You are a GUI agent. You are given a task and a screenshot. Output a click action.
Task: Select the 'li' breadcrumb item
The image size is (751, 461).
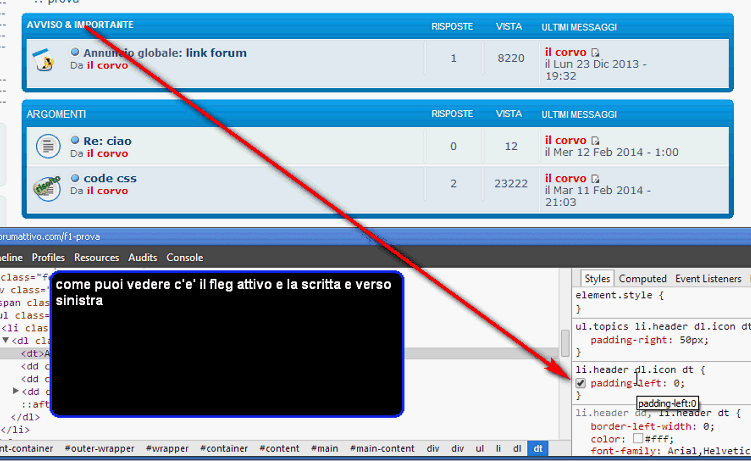click(x=498, y=449)
